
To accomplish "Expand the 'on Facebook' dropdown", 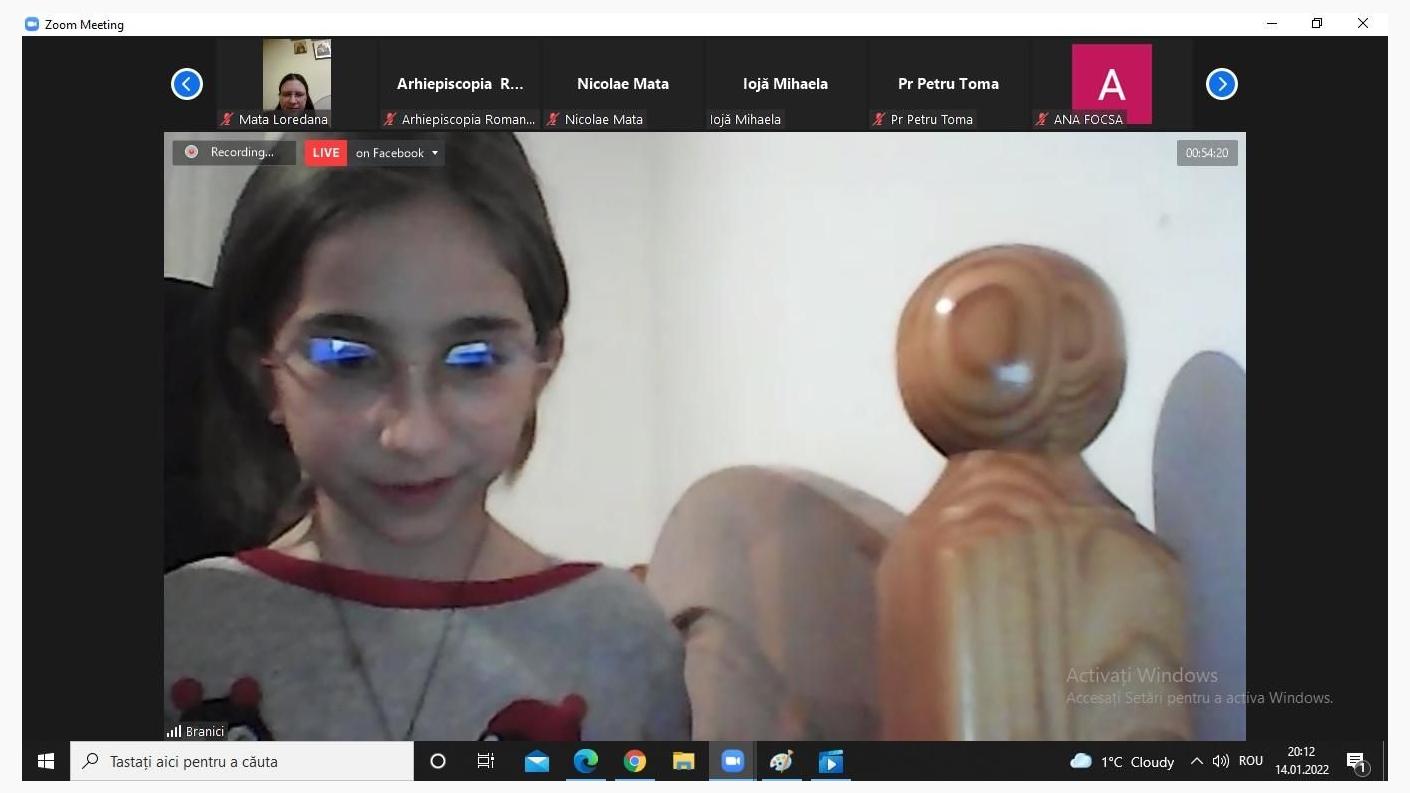I will pyautogui.click(x=396, y=153).
